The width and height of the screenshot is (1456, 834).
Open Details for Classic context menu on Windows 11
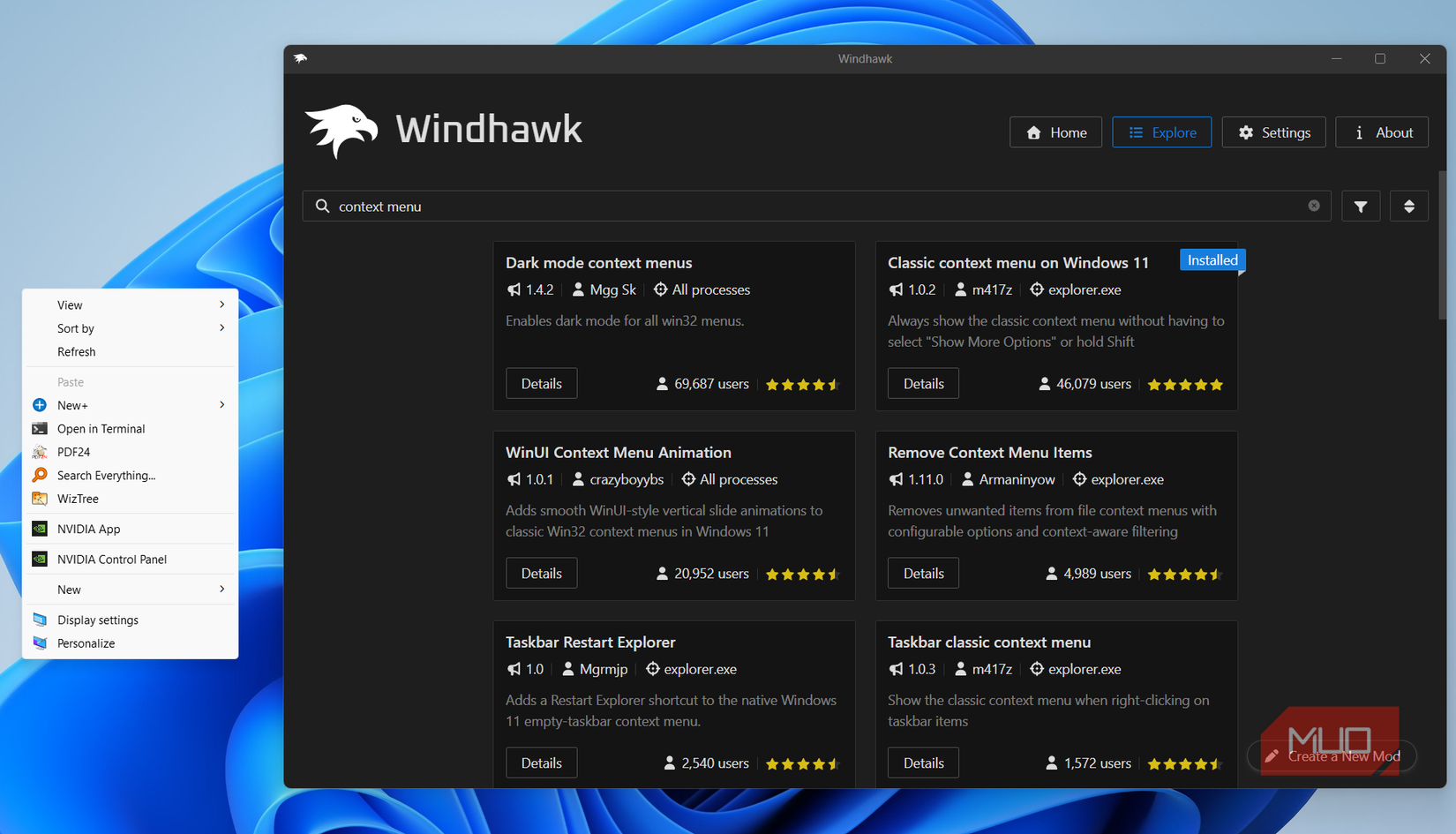(923, 384)
